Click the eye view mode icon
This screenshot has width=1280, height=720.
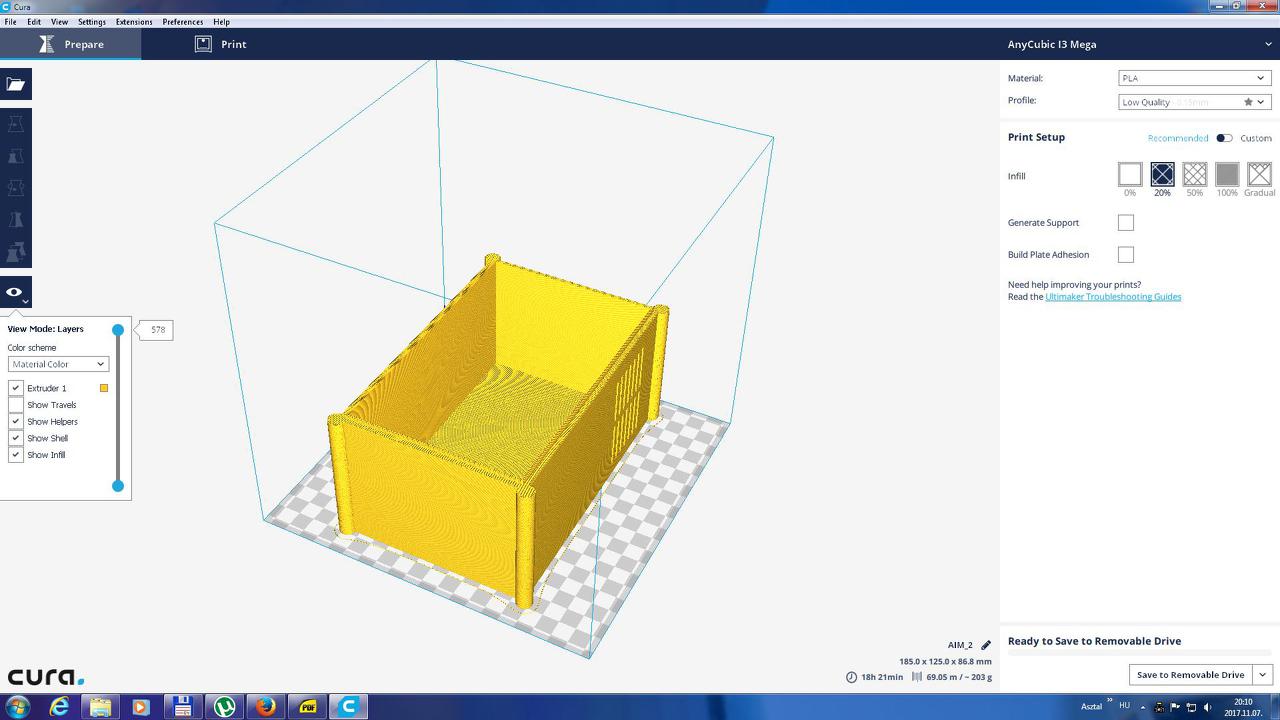click(16, 292)
